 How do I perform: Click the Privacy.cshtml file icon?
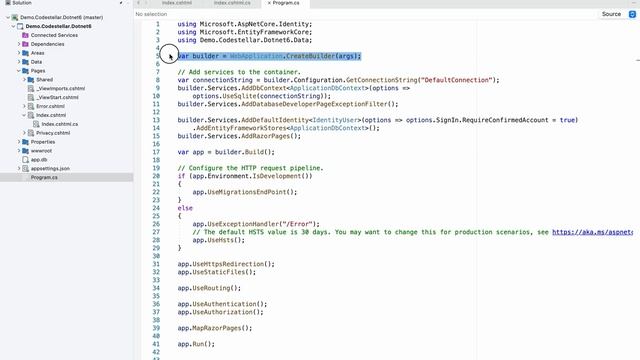[x=31, y=133]
